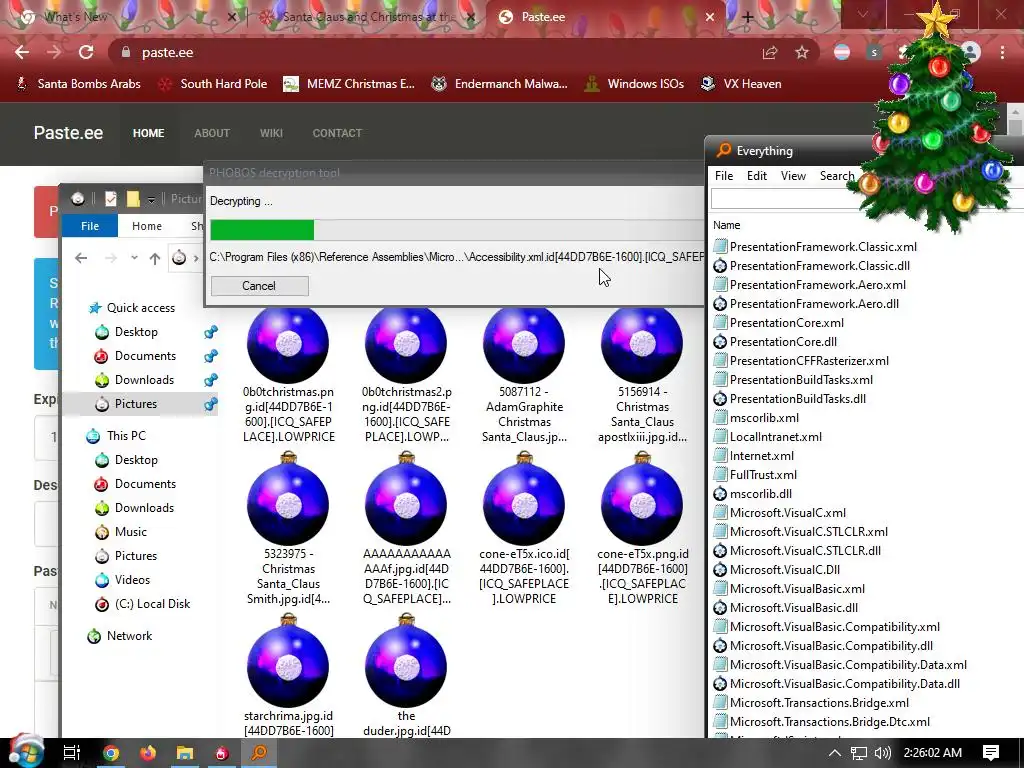This screenshot has height=768, width=1024.
Task: Select the AAAAAAAAAAAAAf.jpg encrypted file
Action: coord(406,529)
